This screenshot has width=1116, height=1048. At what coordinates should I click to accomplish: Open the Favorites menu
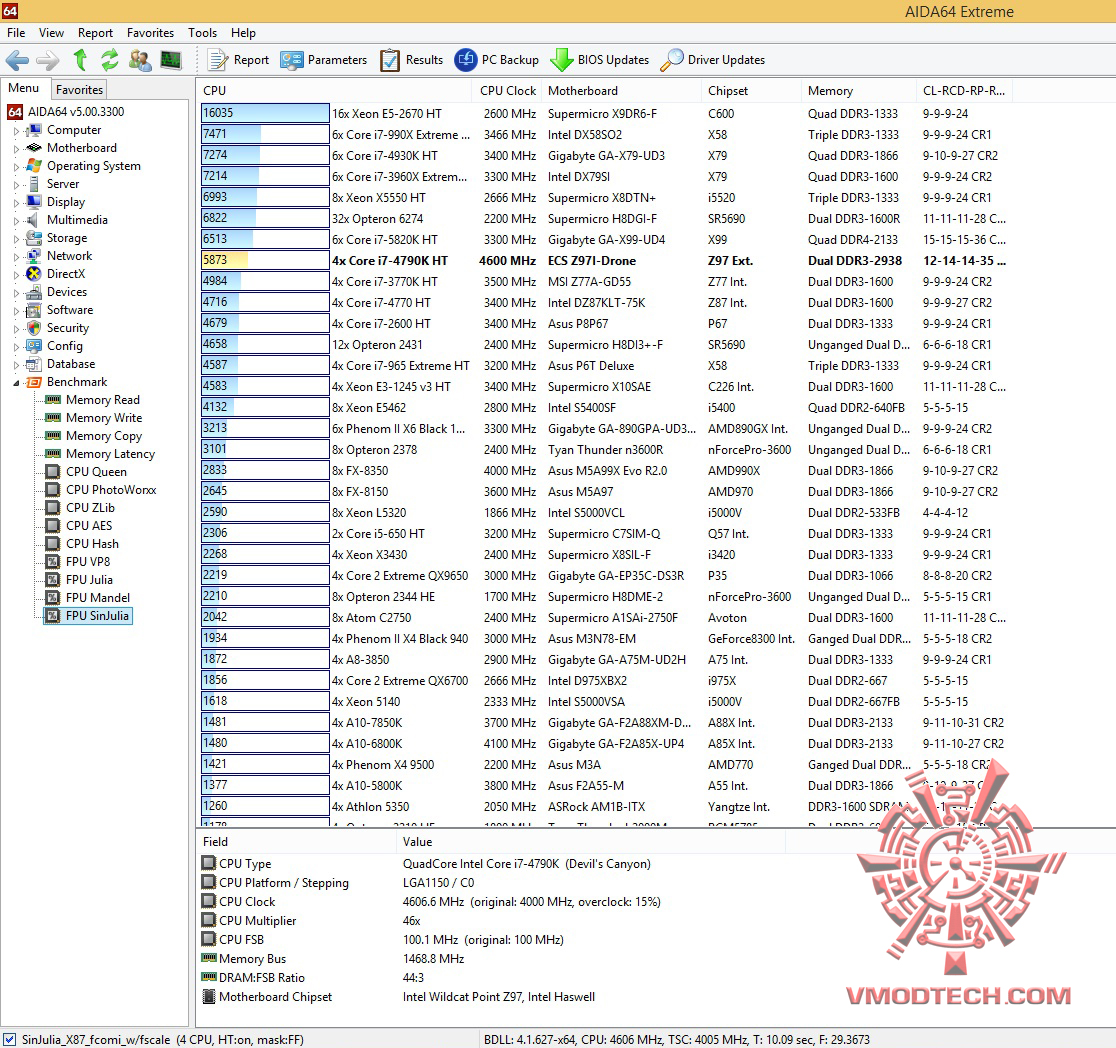pyautogui.click(x=150, y=33)
